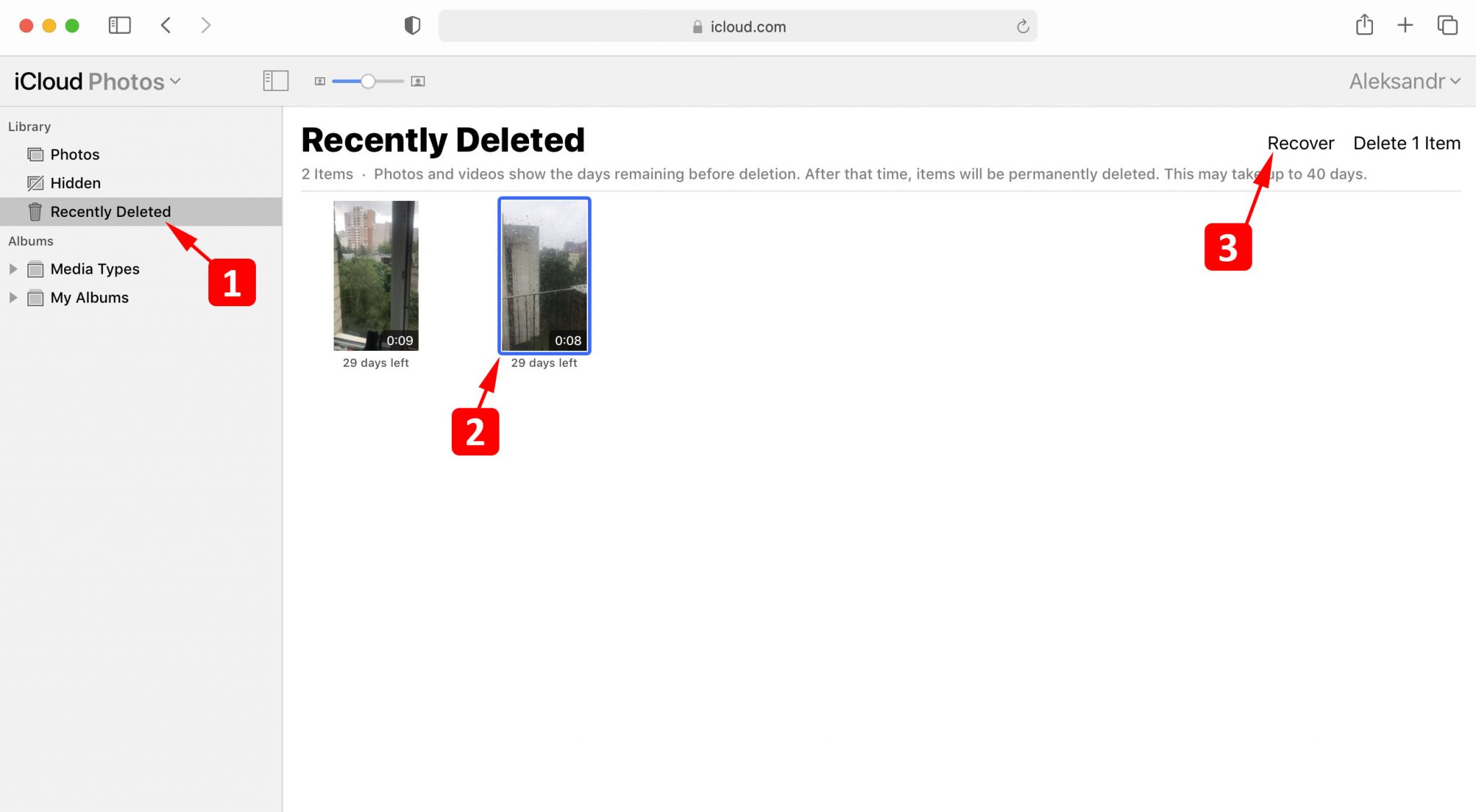Click the Recover button
Screen dimensions: 1476x812
(1300, 143)
